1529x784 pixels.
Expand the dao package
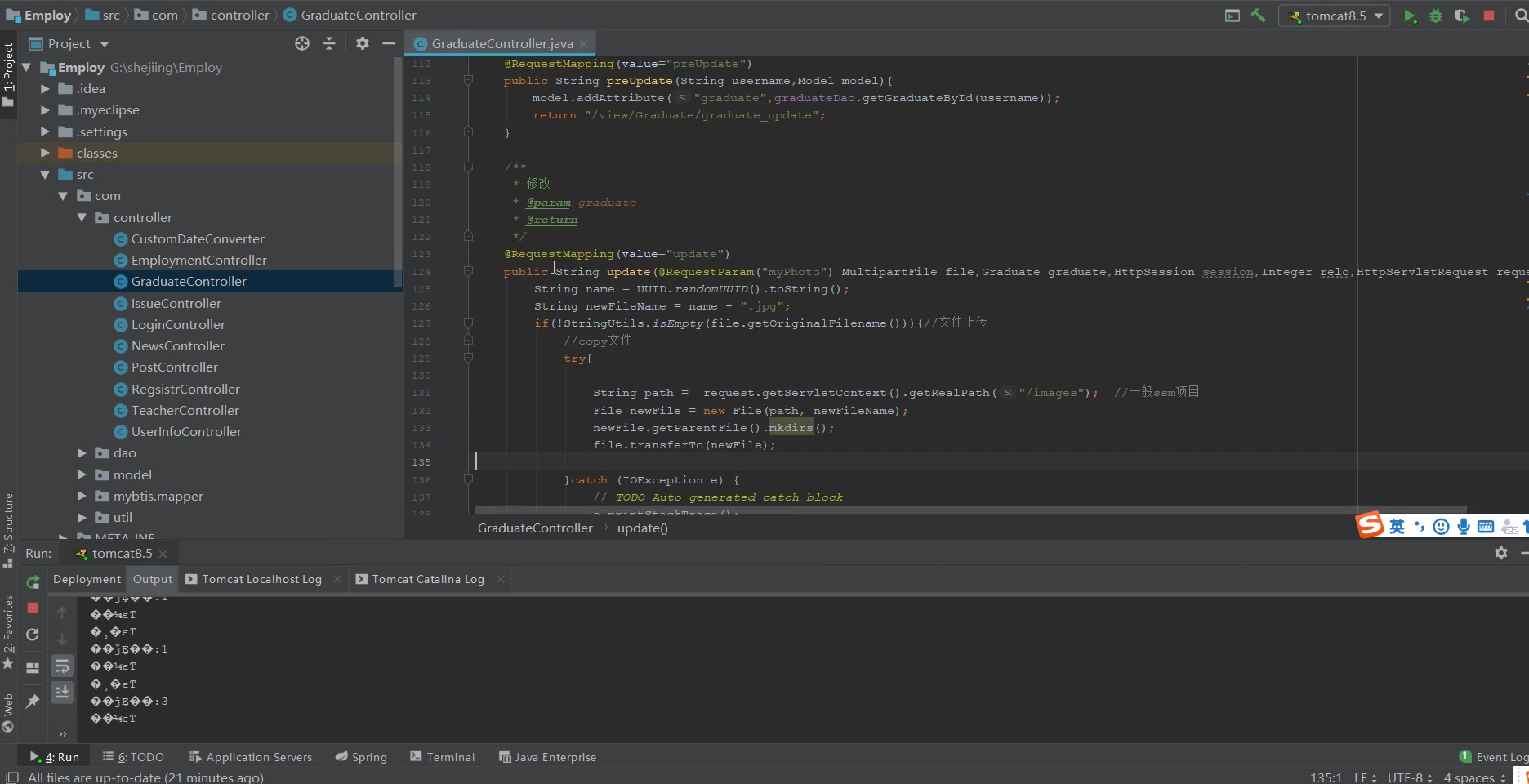pos(82,452)
